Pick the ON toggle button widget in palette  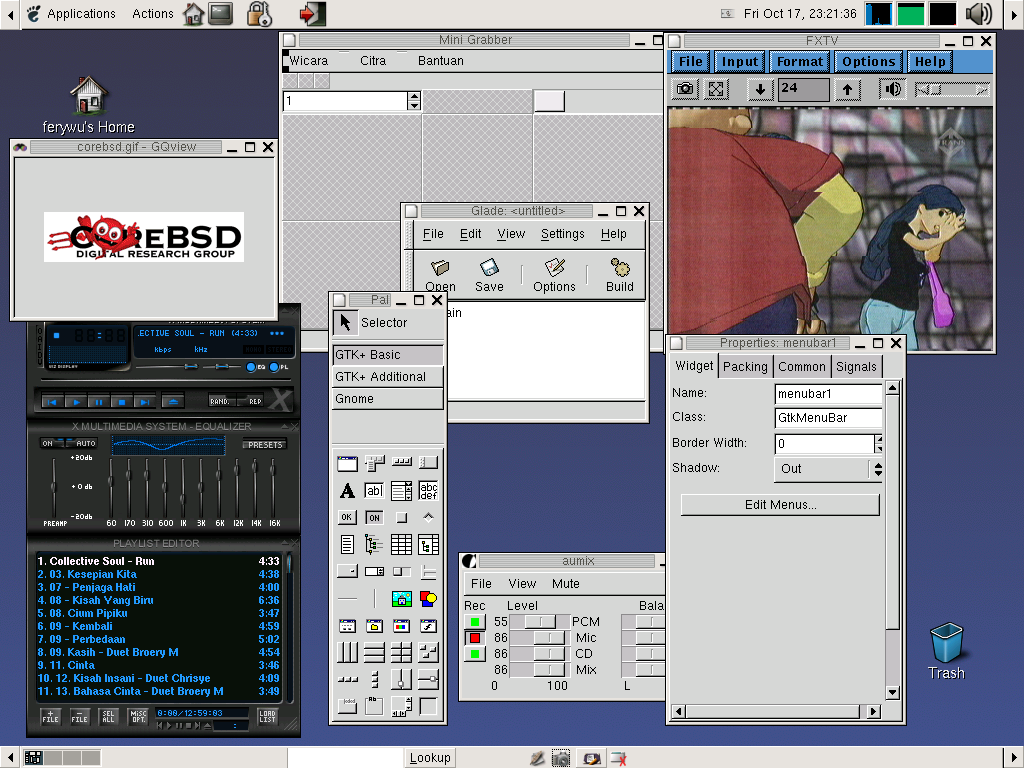374,517
